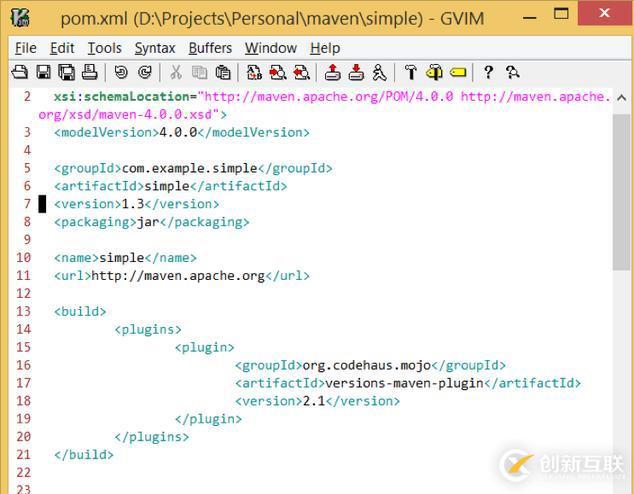Click line number 12
This screenshot has height=494, width=634.
tap(23, 293)
